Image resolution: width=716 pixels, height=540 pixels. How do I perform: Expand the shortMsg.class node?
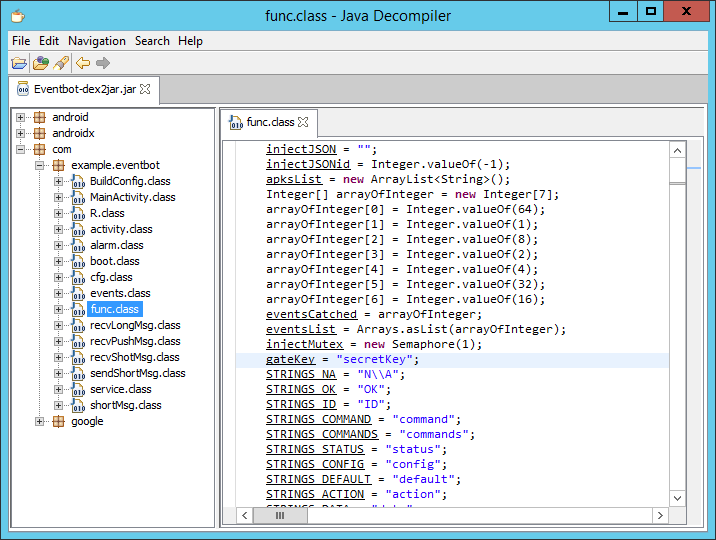[58, 405]
